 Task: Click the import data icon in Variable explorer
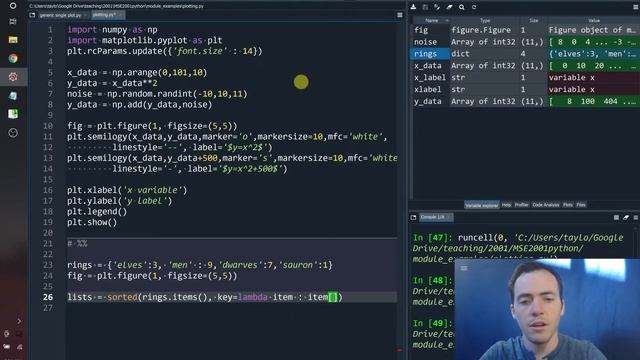pos(413,7)
